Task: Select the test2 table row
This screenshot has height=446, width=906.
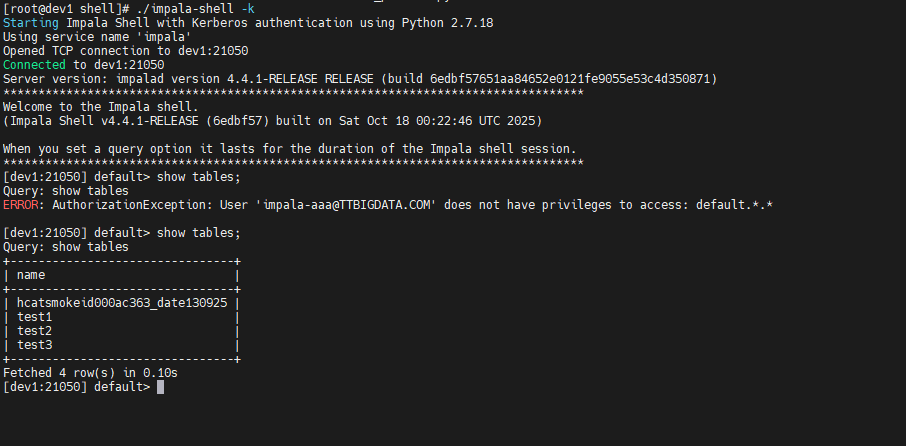Action: click(34, 331)
